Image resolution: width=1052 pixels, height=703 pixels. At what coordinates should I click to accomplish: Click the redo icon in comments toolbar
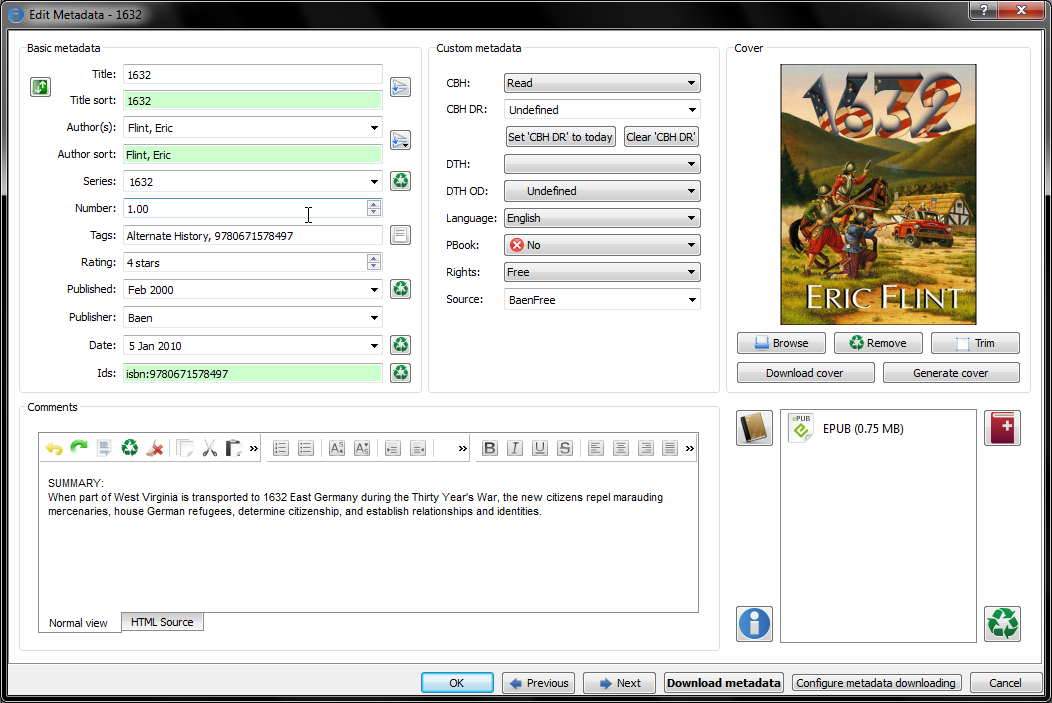click(79, 448)
